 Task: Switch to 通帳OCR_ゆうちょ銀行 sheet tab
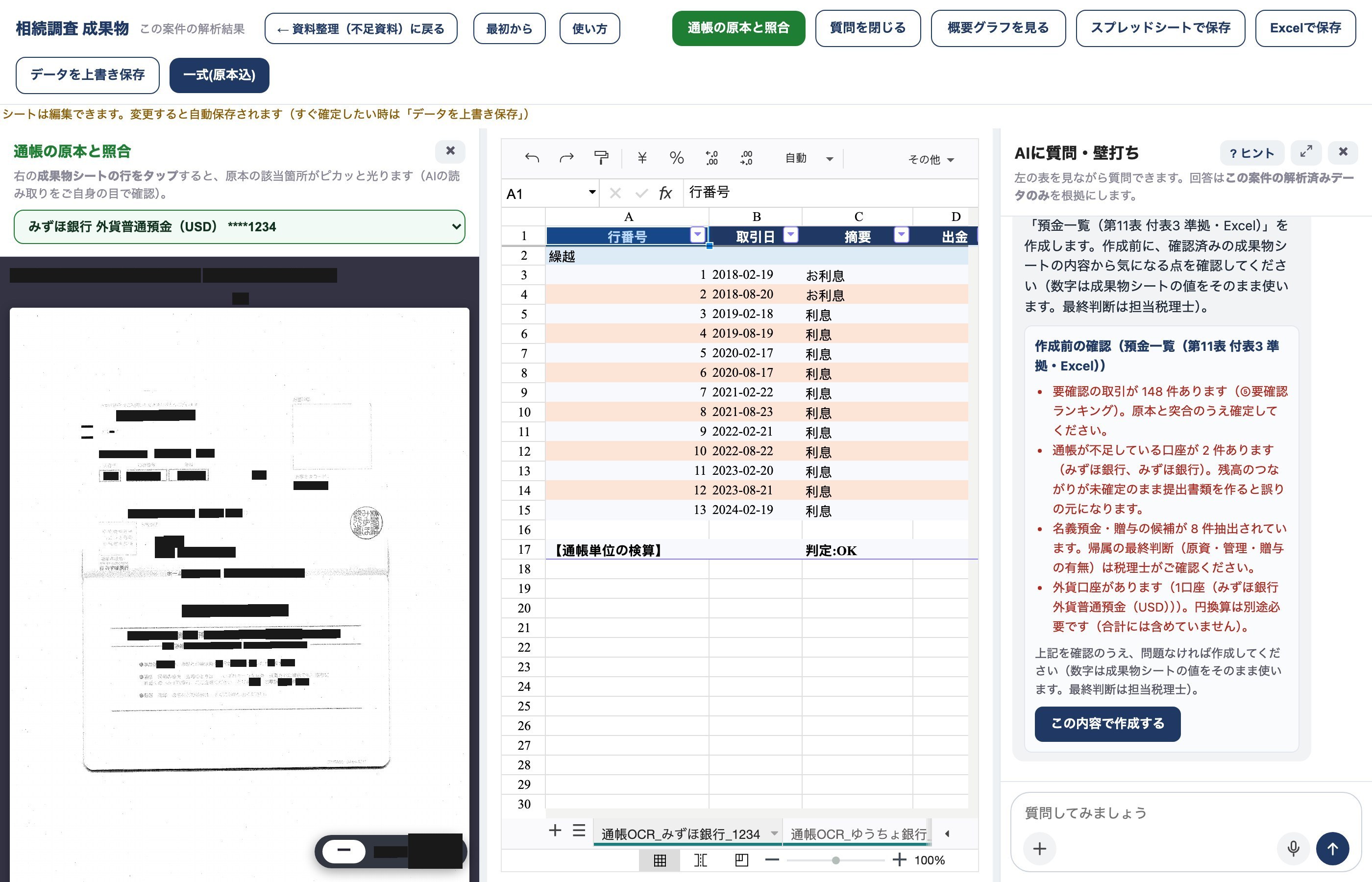(x=858, y=834)
